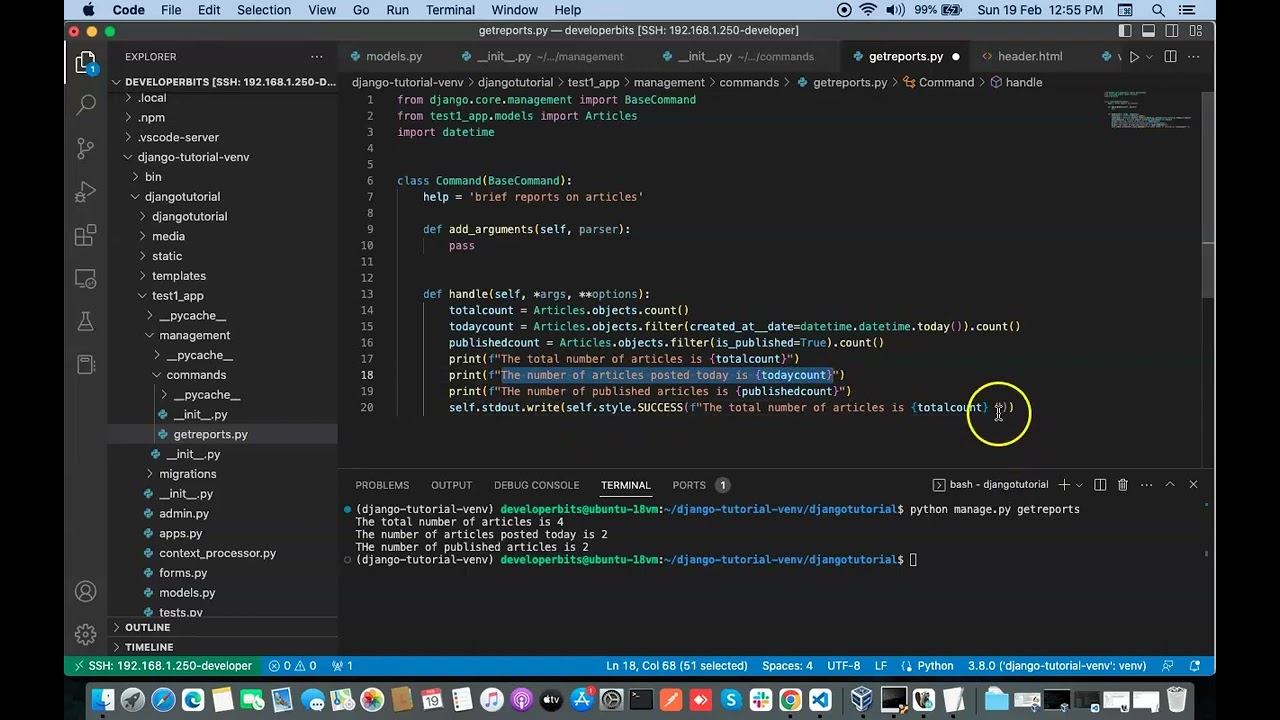The height and width of the screenshot is (720, 1280).
Task: Toggle bottom panel visibility
Action: click(1149, 31)
